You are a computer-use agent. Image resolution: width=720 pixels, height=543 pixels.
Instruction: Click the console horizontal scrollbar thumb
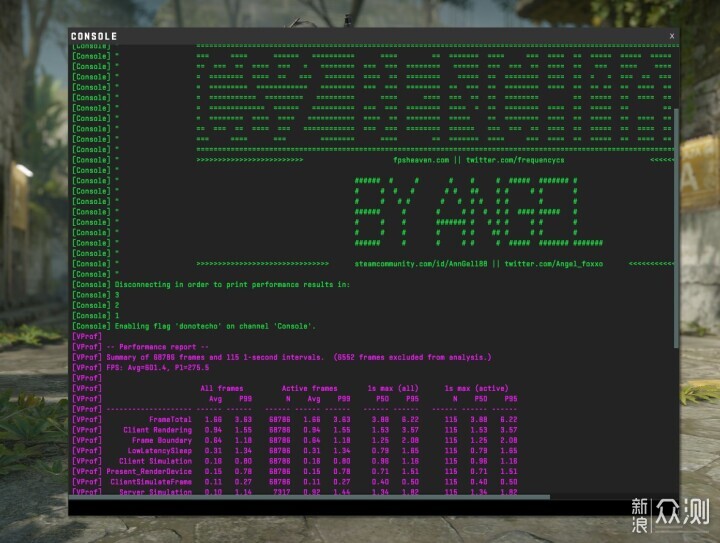coord(309,497)
